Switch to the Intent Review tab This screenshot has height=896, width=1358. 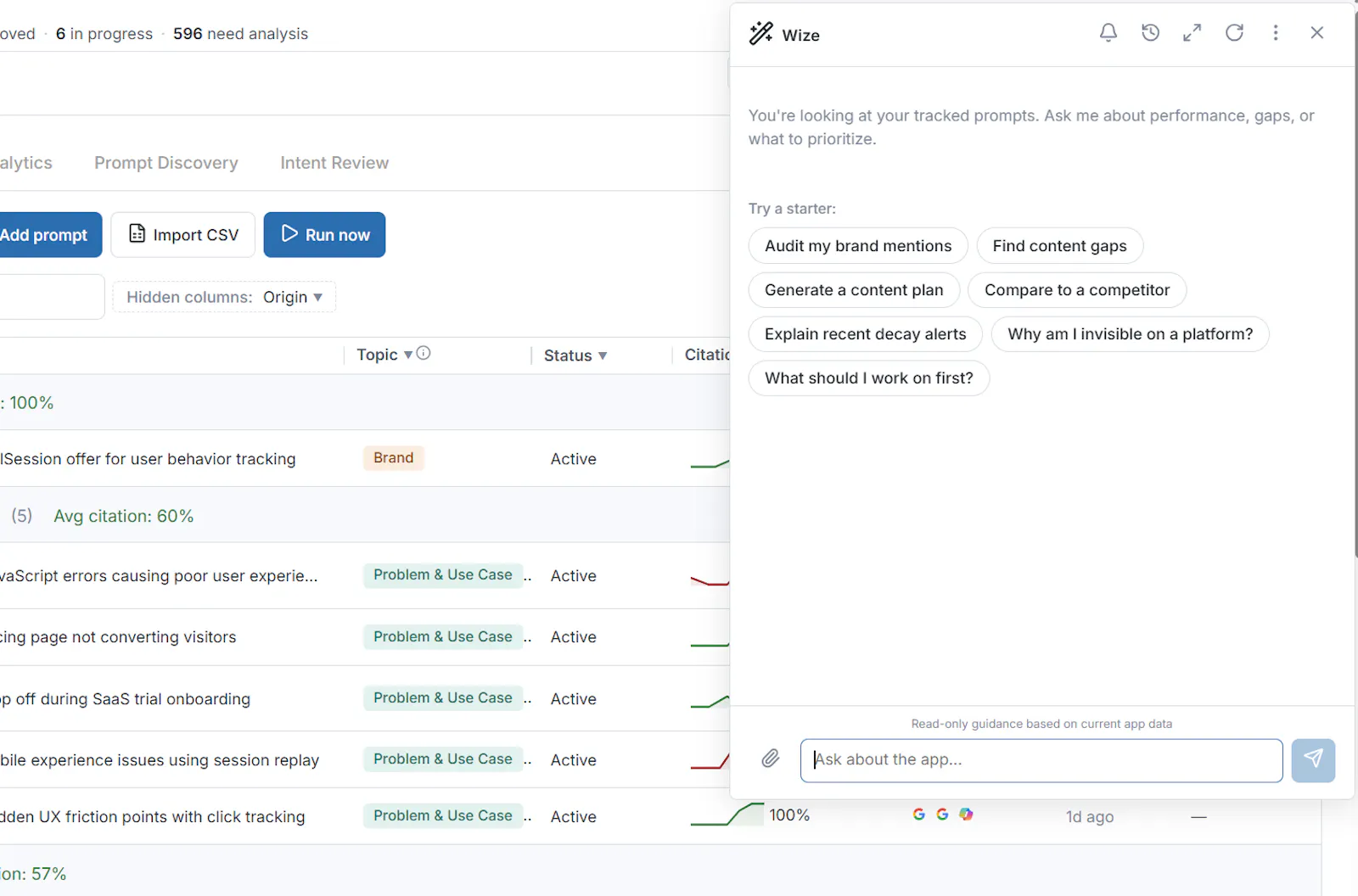coord(334,163)
